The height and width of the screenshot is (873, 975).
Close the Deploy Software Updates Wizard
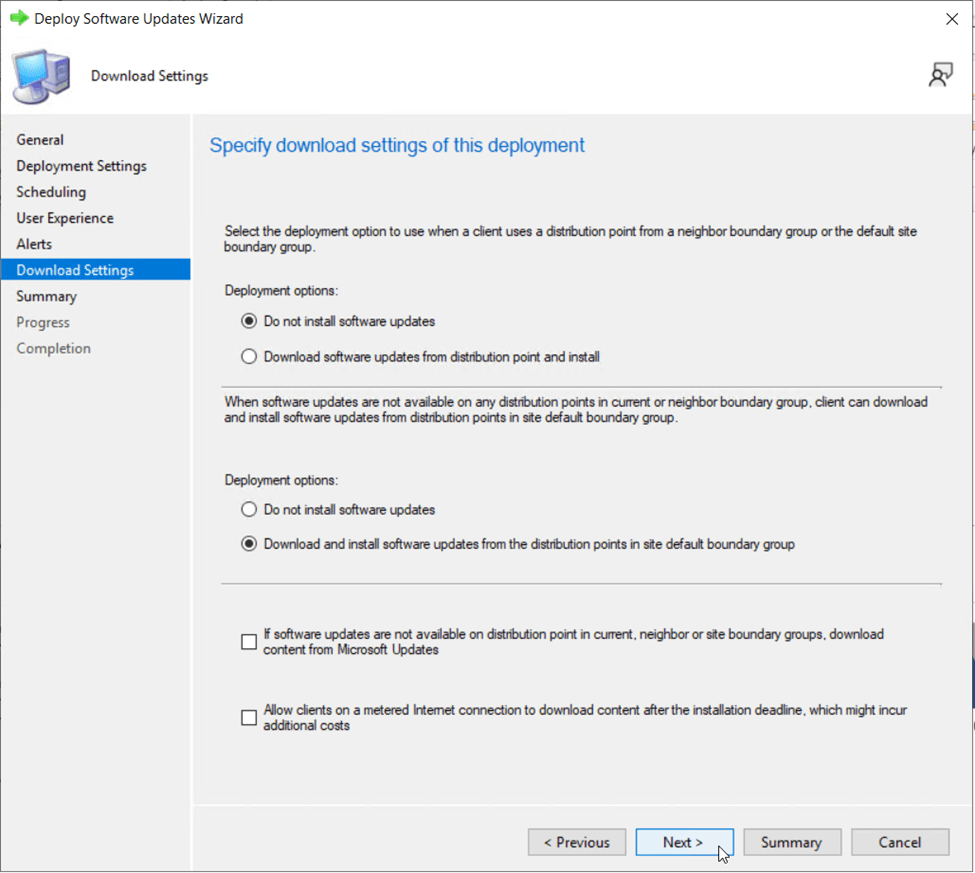[x=951, y=18]
